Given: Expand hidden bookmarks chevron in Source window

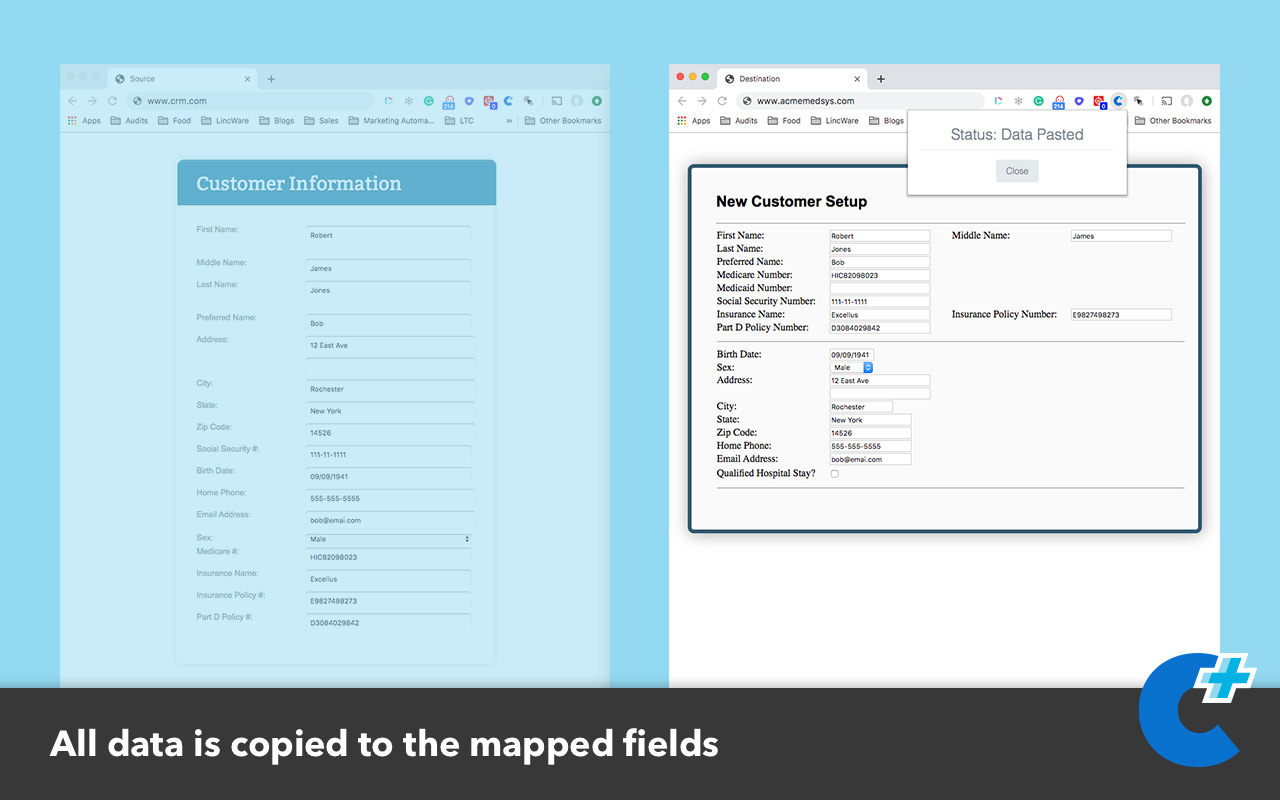Looking at the screenshot, I should tap(509, 121).
